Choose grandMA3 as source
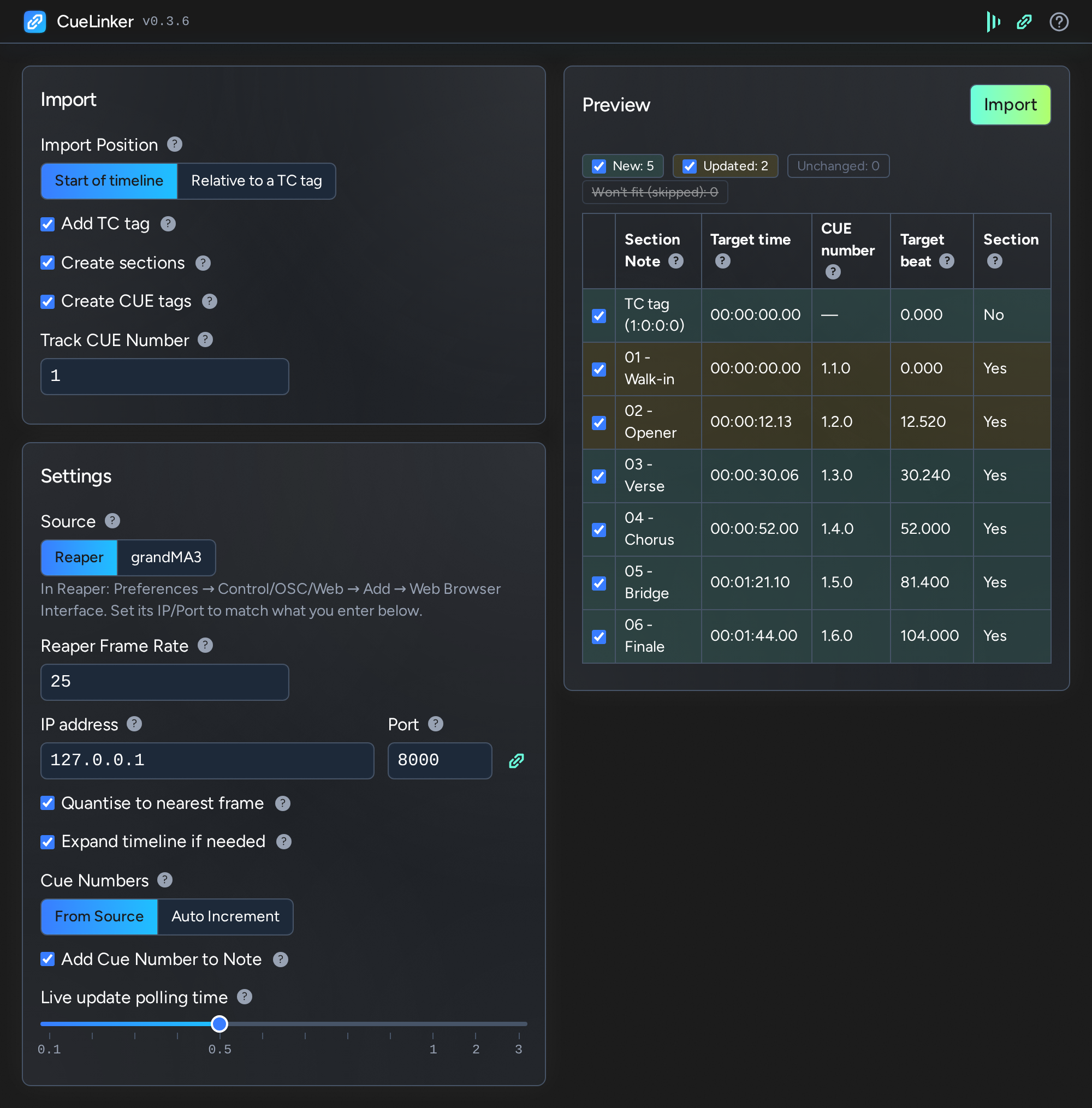This screenshot has width=1092, height=1108. (167, 558)
